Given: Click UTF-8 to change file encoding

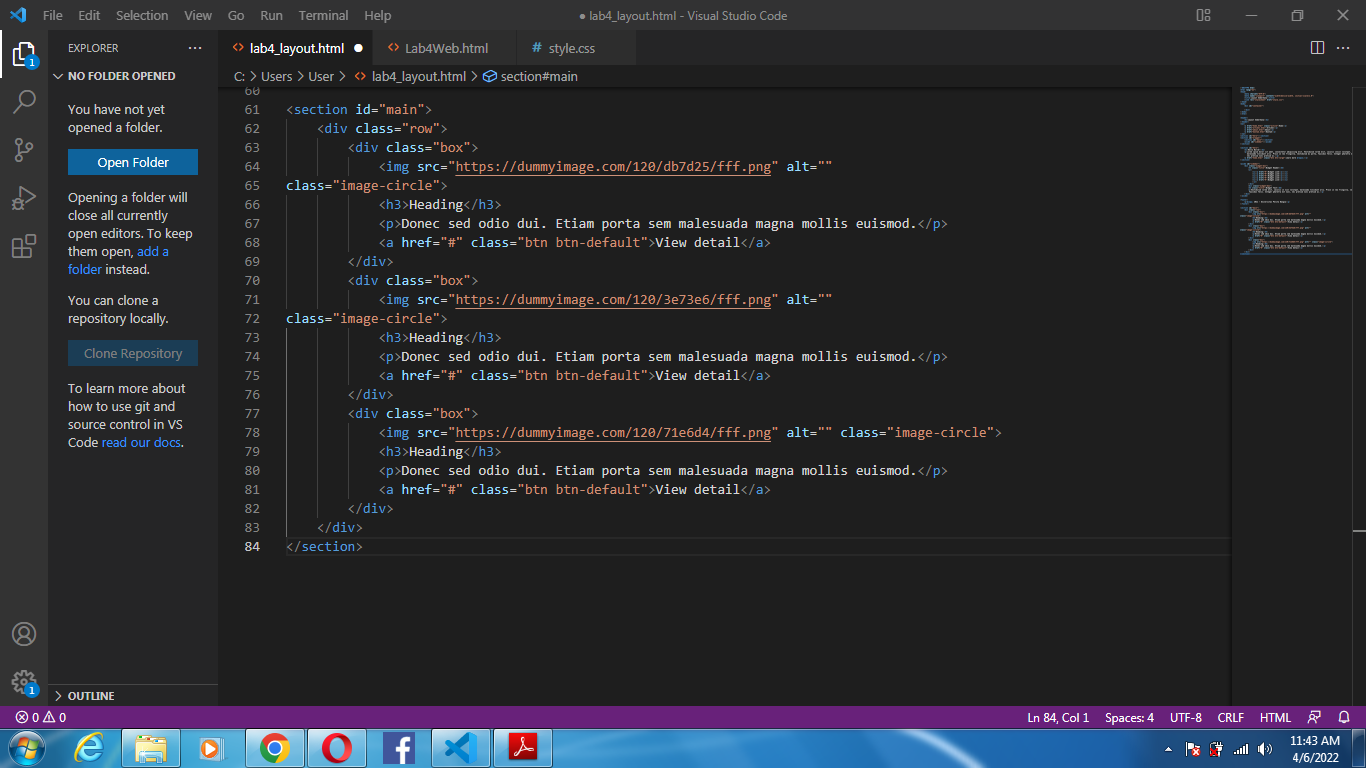Looking at the screenshot, I should pyautogui.click(x=1185, y=717).
